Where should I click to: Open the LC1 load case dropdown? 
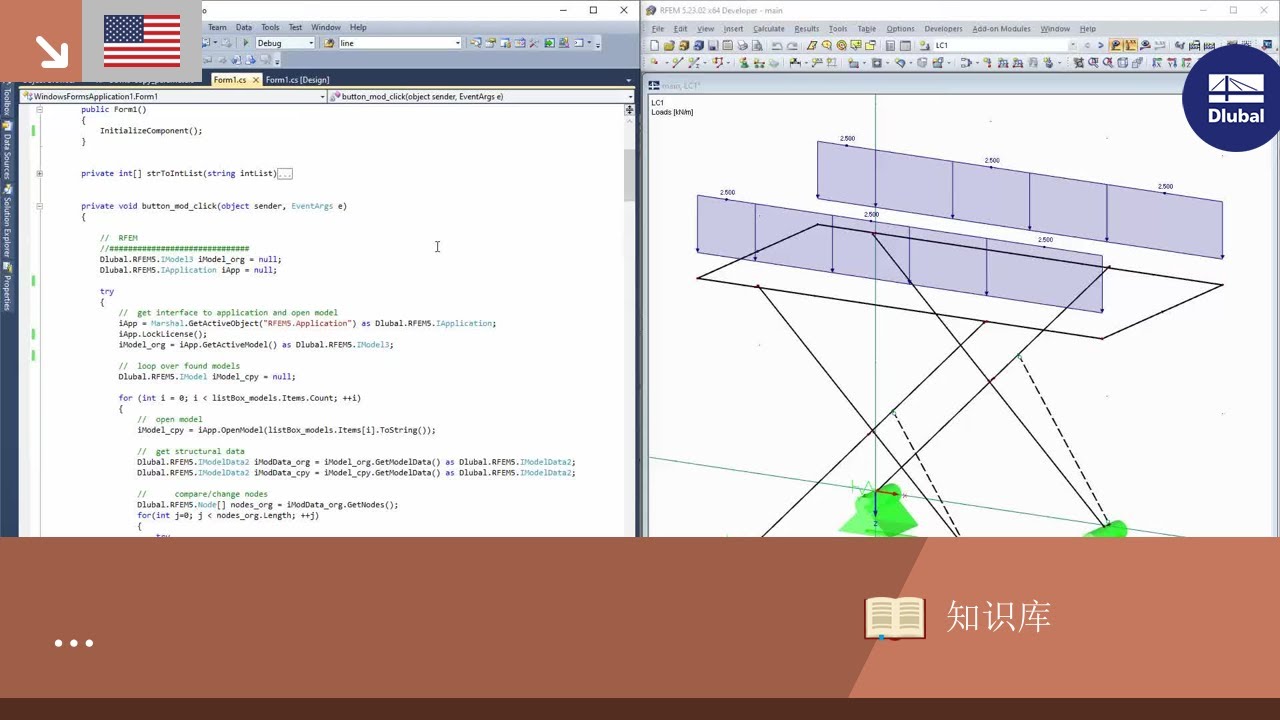pos(1072,45)
